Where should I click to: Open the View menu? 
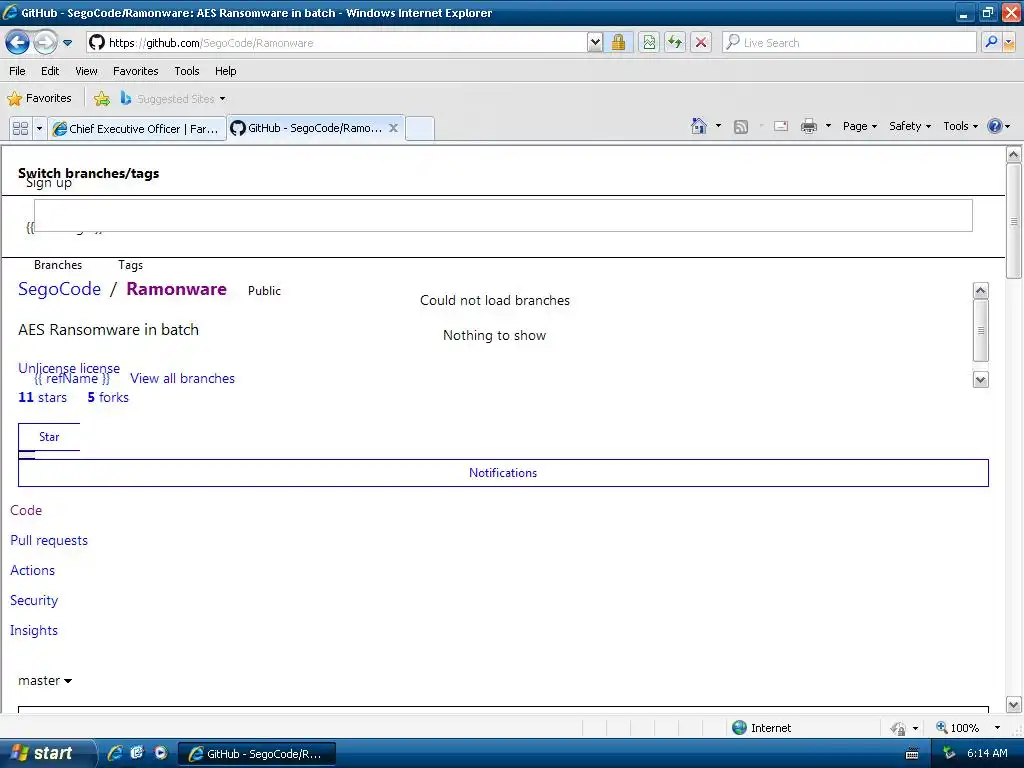coord(86,71)
